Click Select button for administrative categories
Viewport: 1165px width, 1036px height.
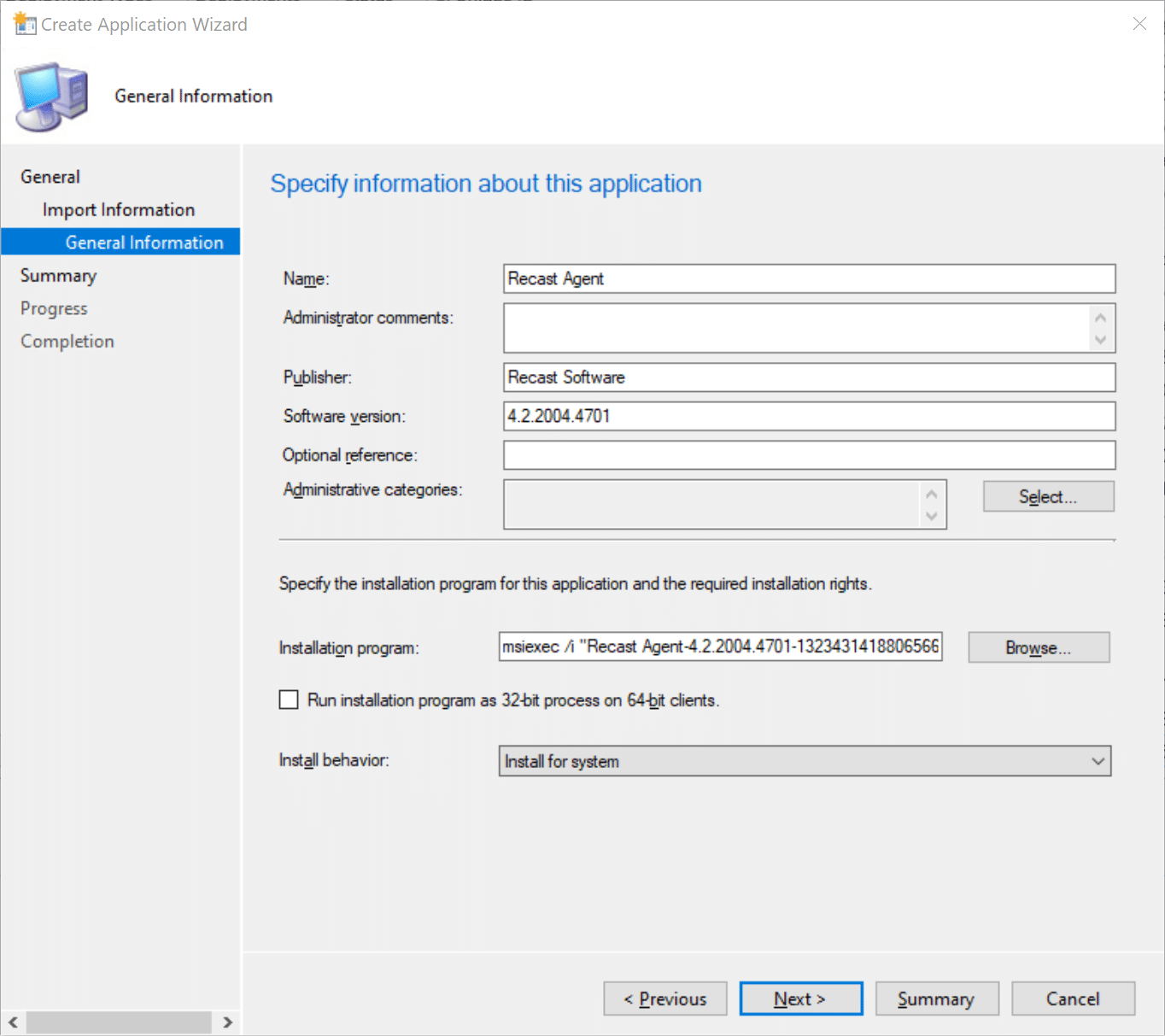(1048, 497)
